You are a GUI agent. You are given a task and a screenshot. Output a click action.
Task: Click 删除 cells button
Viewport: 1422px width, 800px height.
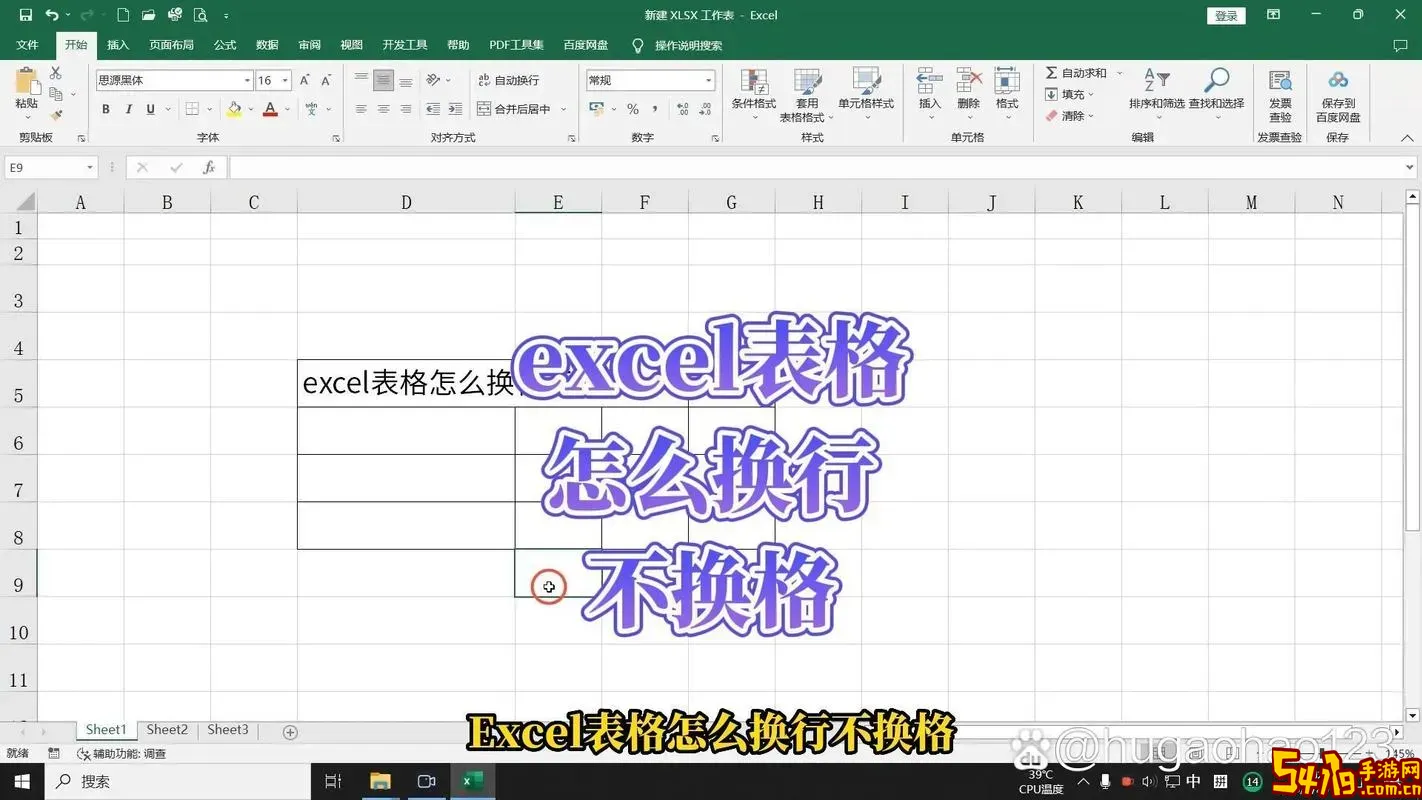coord(968,92)
